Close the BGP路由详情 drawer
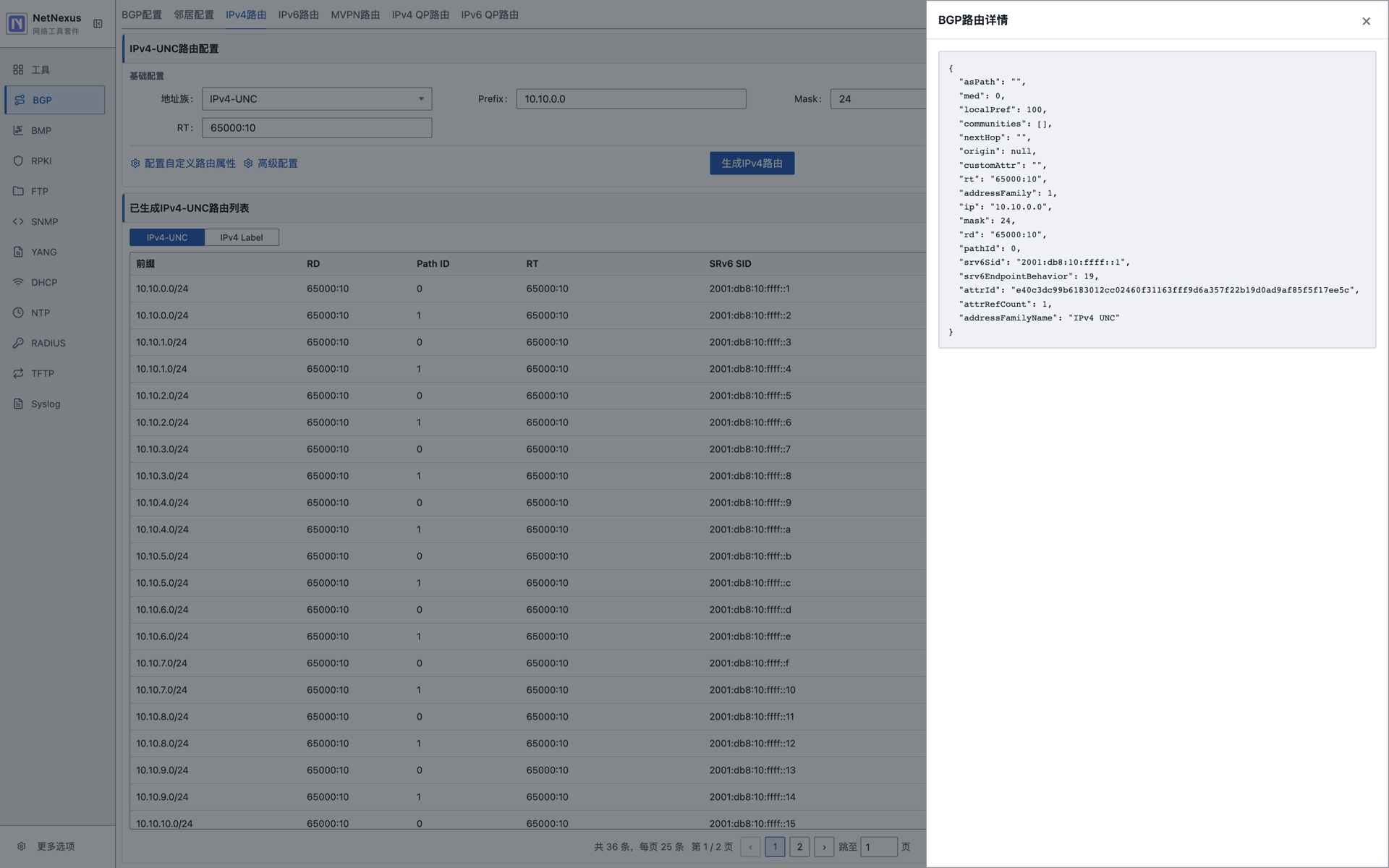The image size is (1389, 868). point(1366,21)
